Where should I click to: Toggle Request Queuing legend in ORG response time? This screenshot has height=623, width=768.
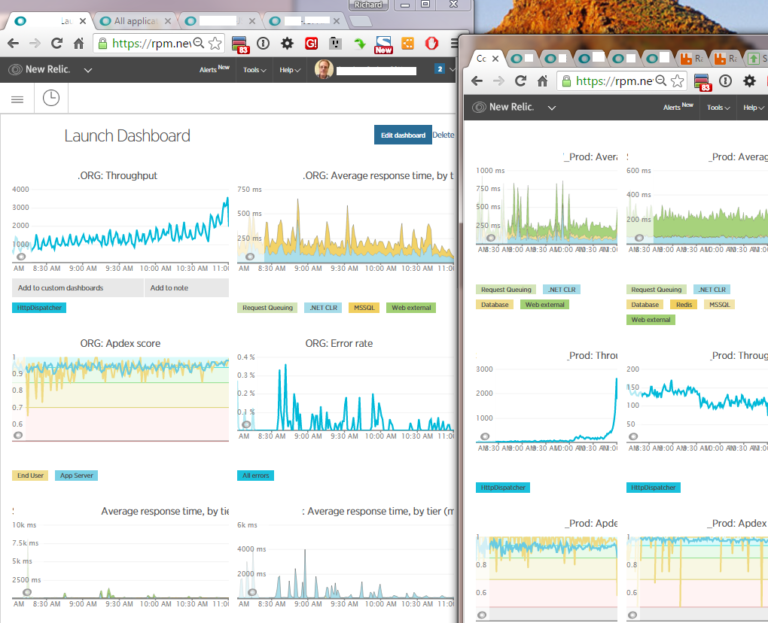pos(267,308)
